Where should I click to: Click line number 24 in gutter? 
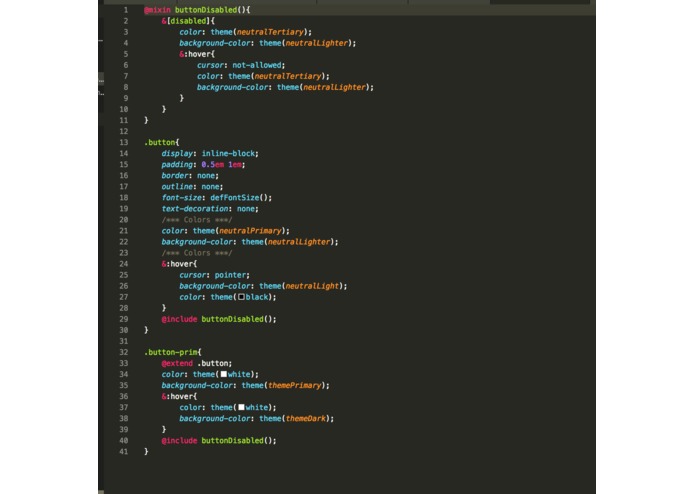click(x=124, y=264)
